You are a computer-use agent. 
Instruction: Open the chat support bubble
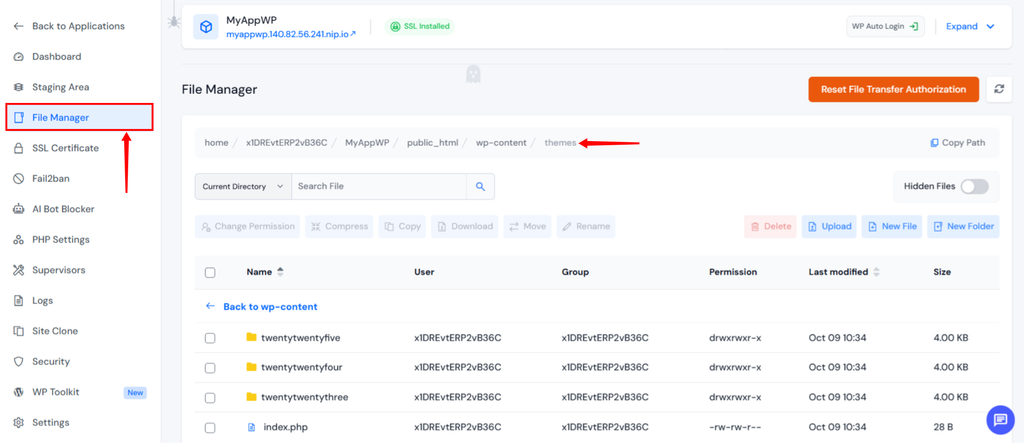pyautogui.click(x=1000, y=420)
